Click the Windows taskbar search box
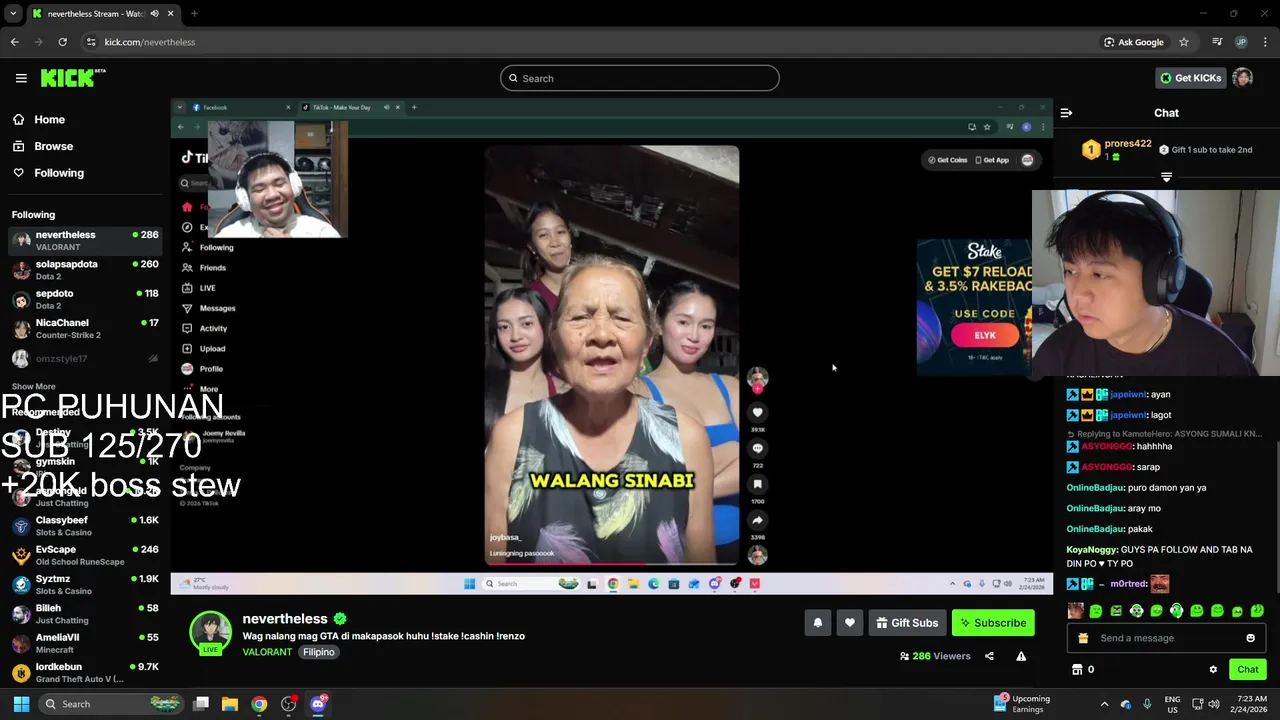The image size is (1280, 720). 111,704
